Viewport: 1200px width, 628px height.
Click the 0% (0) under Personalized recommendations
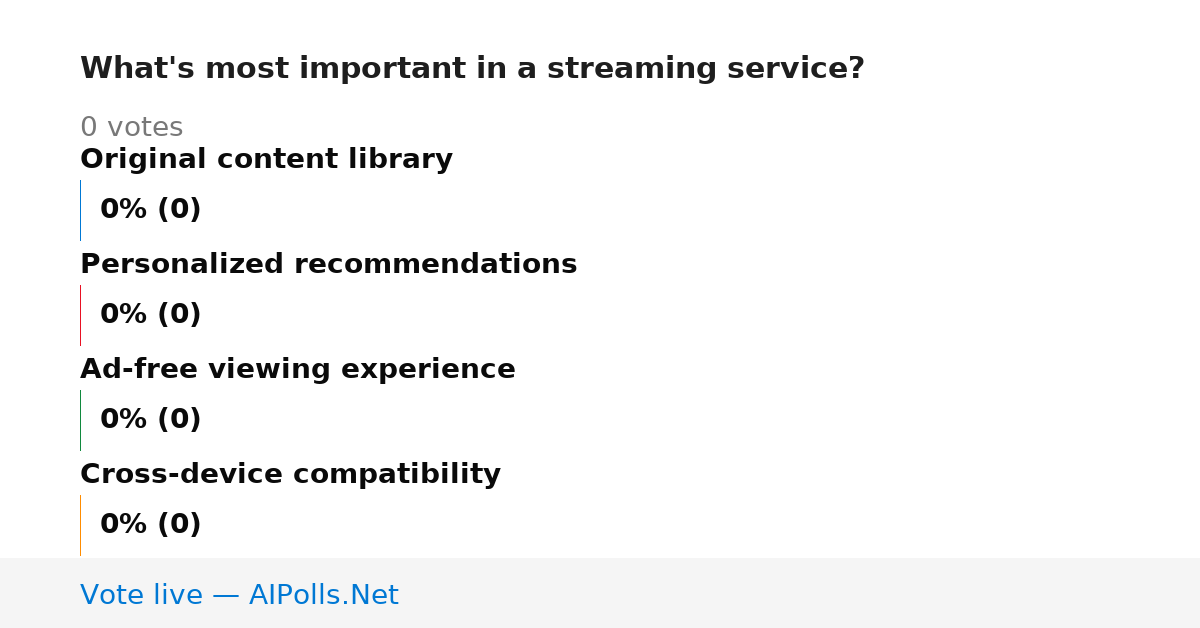[x=151, y=315]
